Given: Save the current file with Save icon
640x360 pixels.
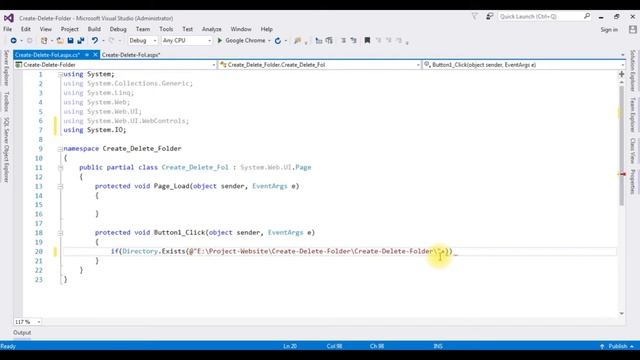Looking at the screenshot, I should [70, 40].
